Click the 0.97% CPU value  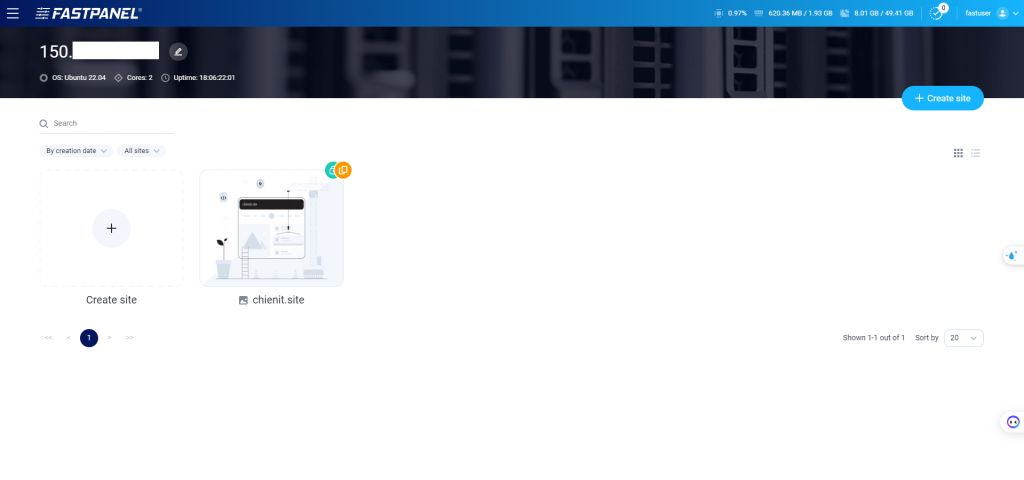[737, 13]
